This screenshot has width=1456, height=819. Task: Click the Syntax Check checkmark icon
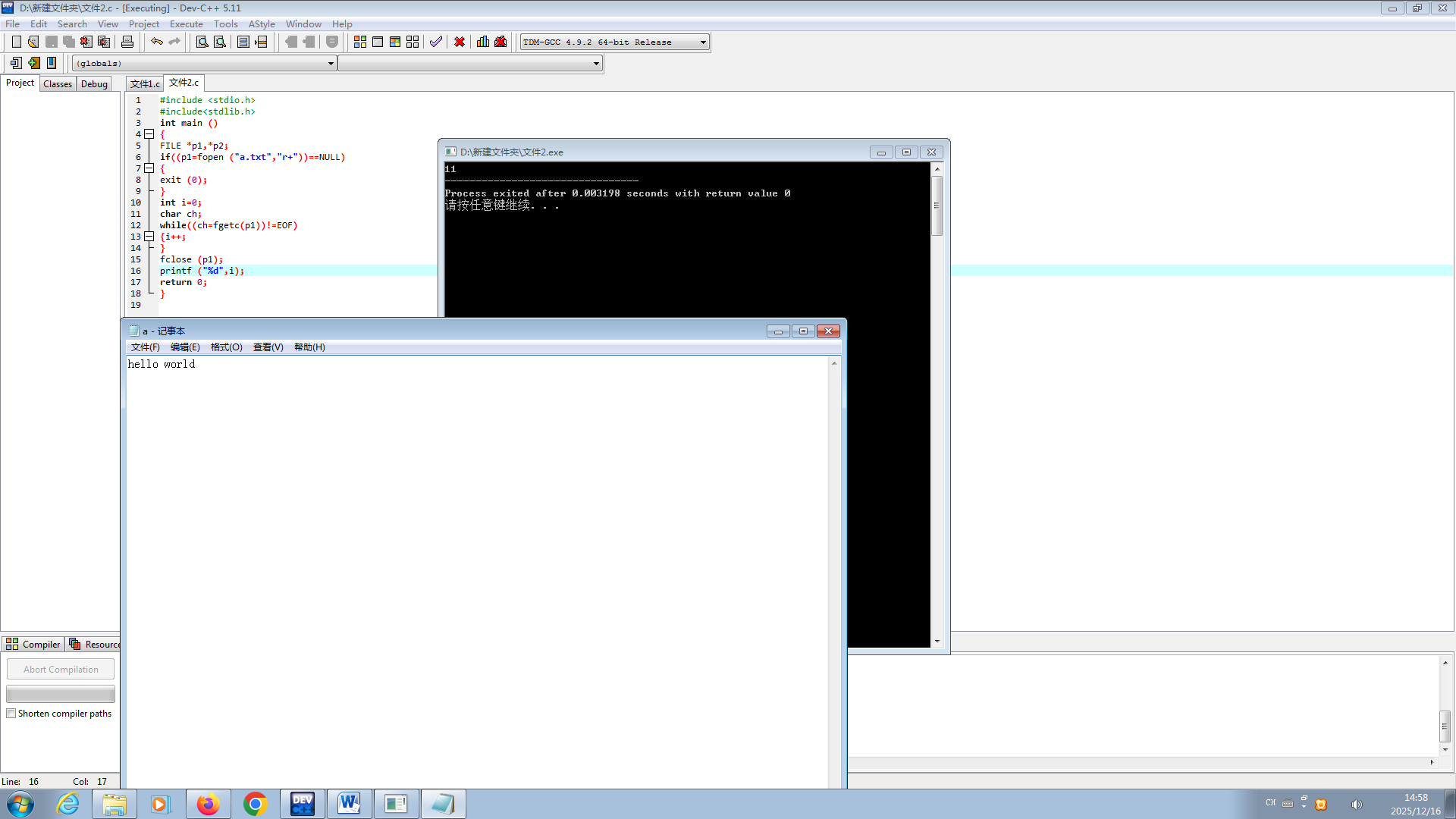[436, 42]
